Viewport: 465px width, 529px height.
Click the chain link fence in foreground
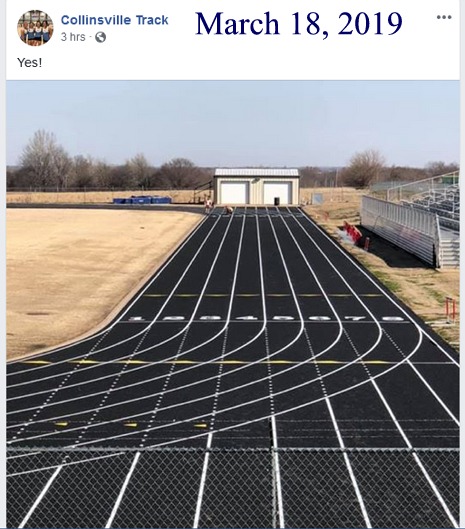coord(233,488)
